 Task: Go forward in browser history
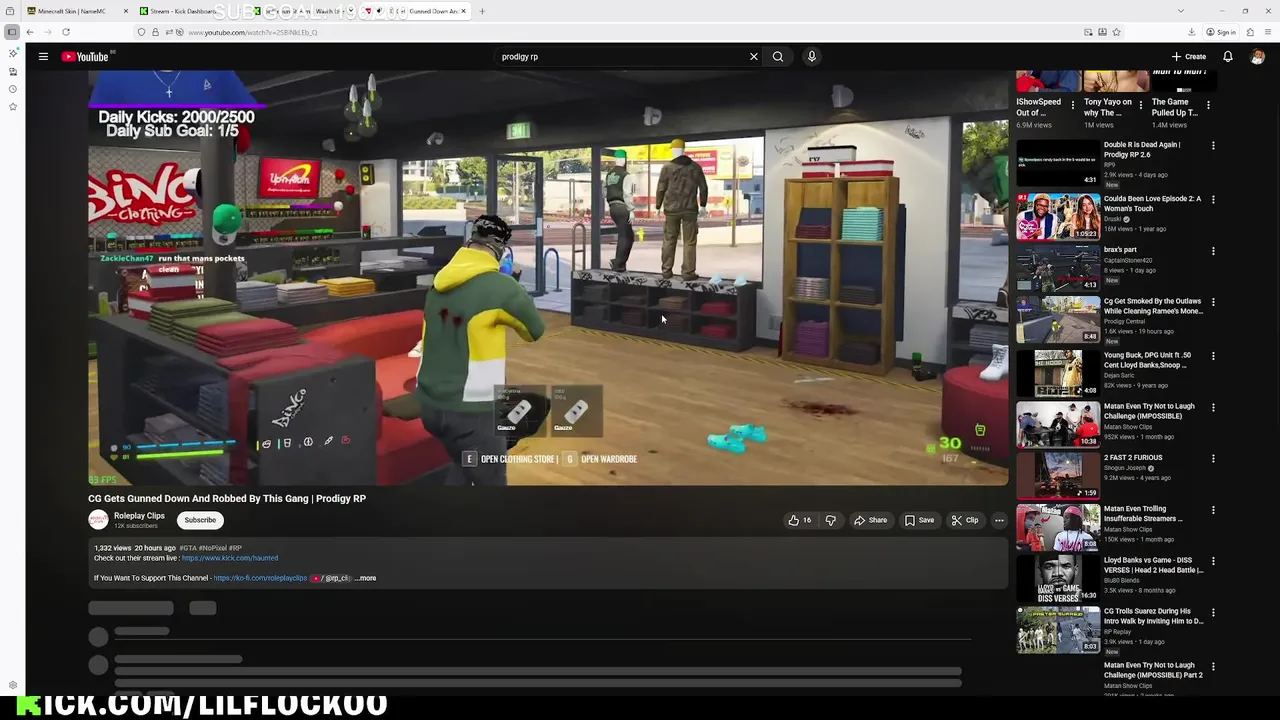(48, 32)
